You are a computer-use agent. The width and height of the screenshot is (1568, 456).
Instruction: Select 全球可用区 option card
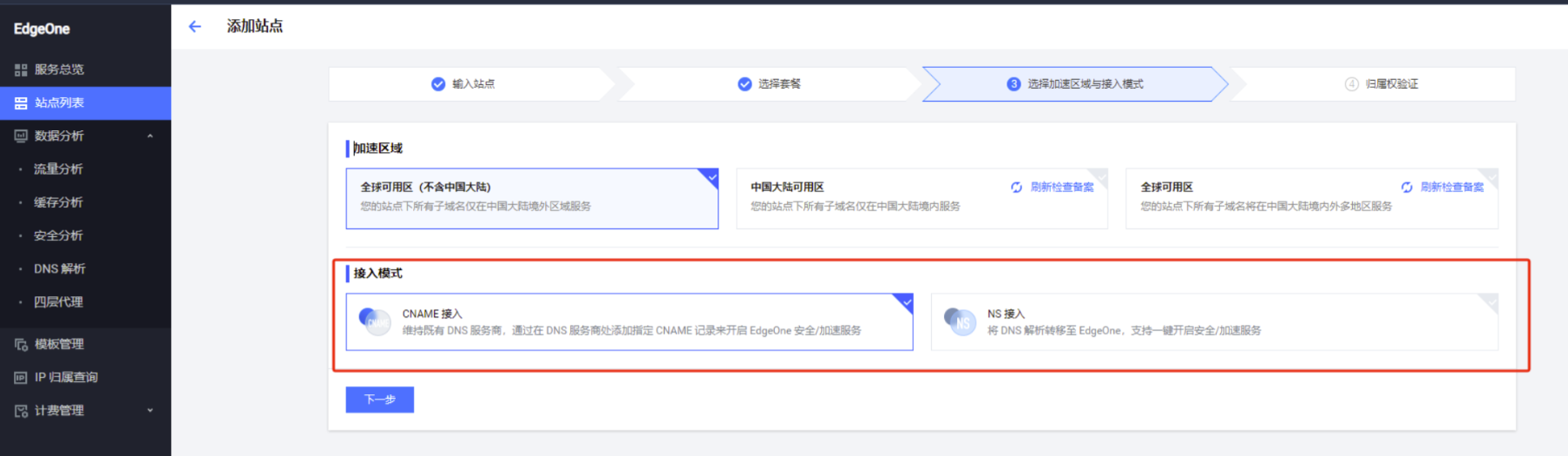click(x=1311, y=198)
